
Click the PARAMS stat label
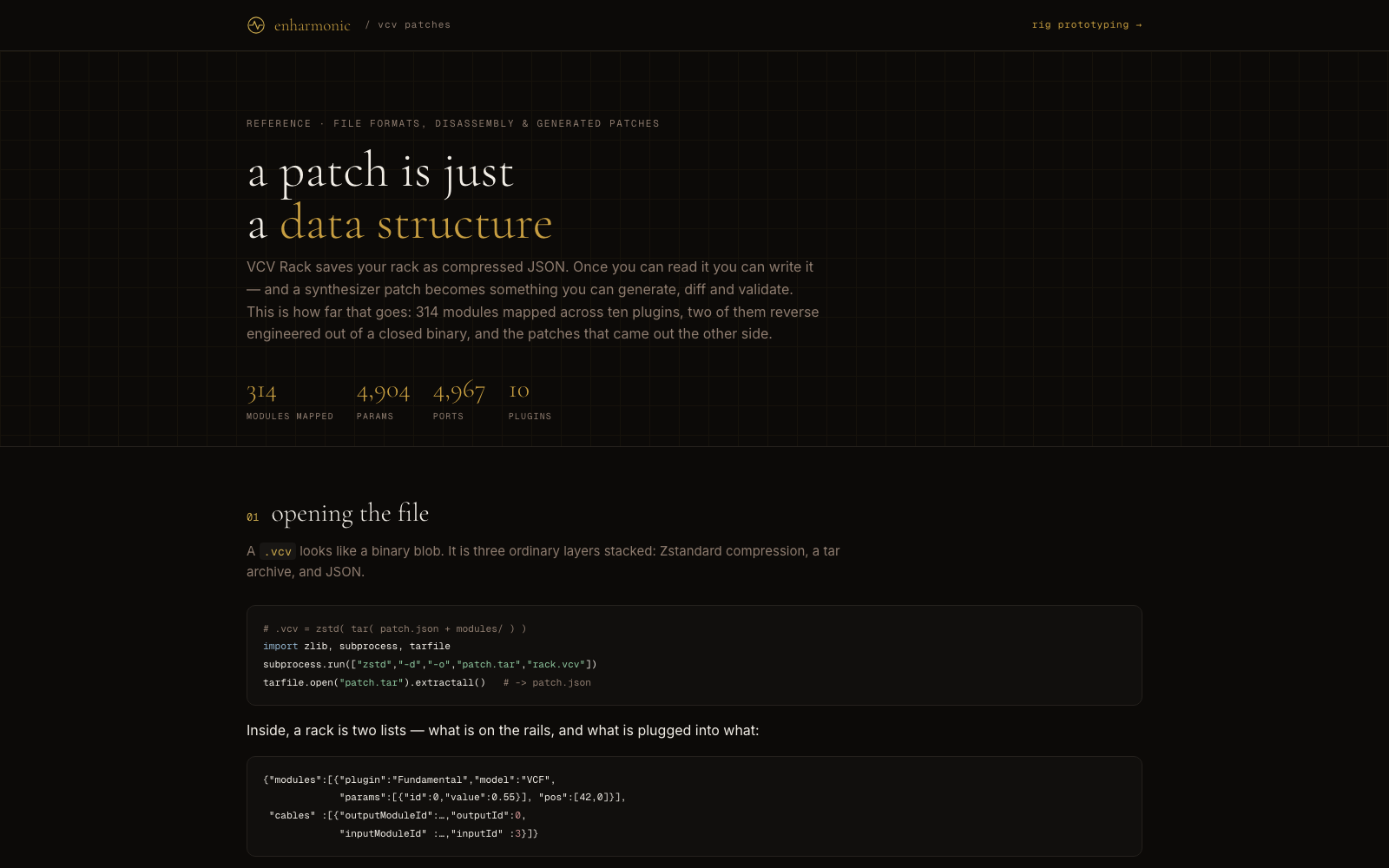(x=375, y=417)
